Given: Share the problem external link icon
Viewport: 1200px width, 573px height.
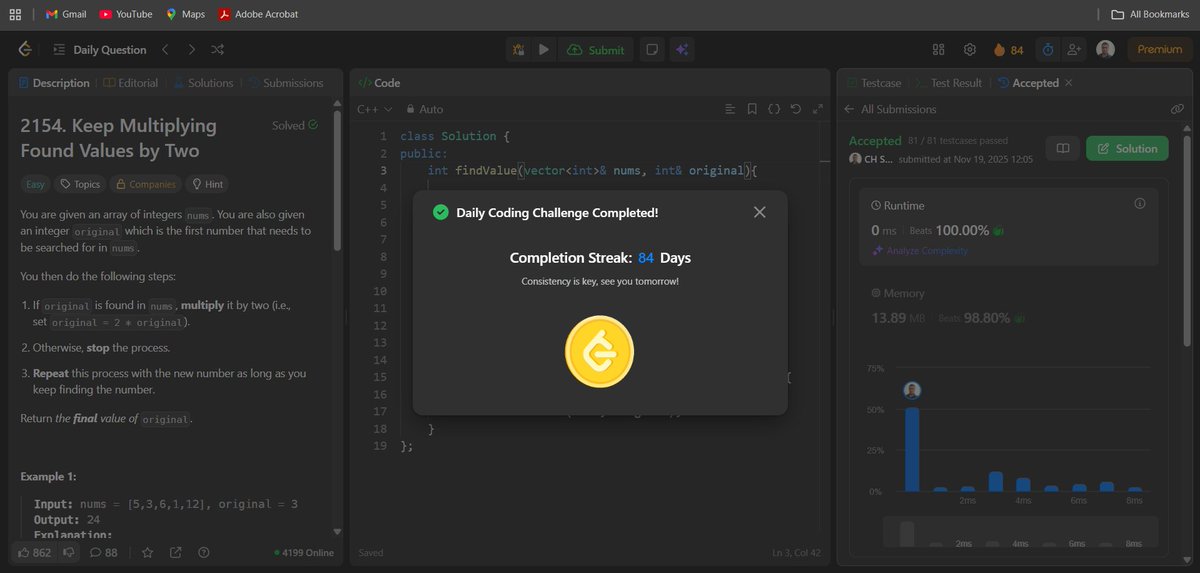Looking at the screenshot, I should (x=176, y=552).
